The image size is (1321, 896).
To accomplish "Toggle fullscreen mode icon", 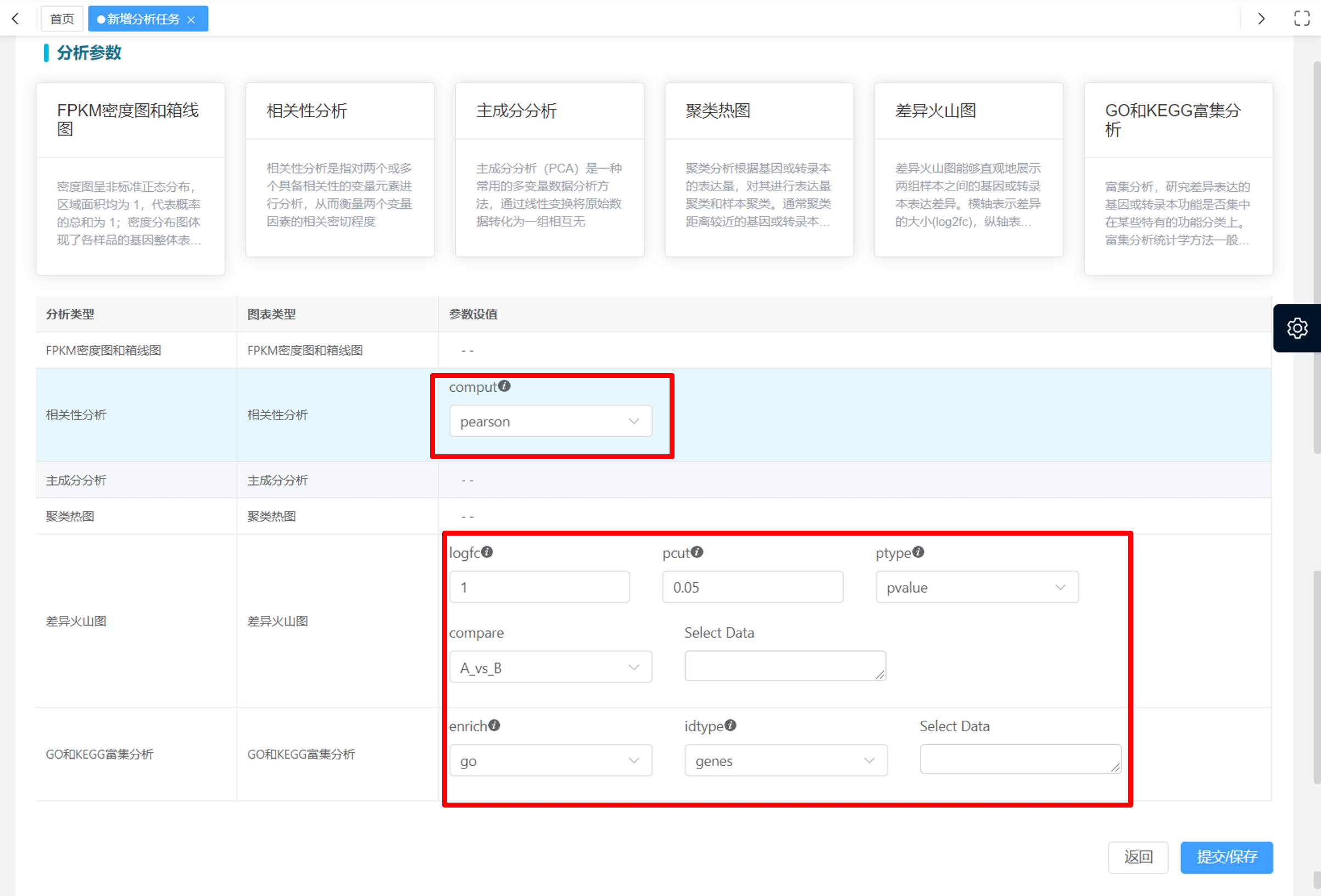I will 1302,19.
